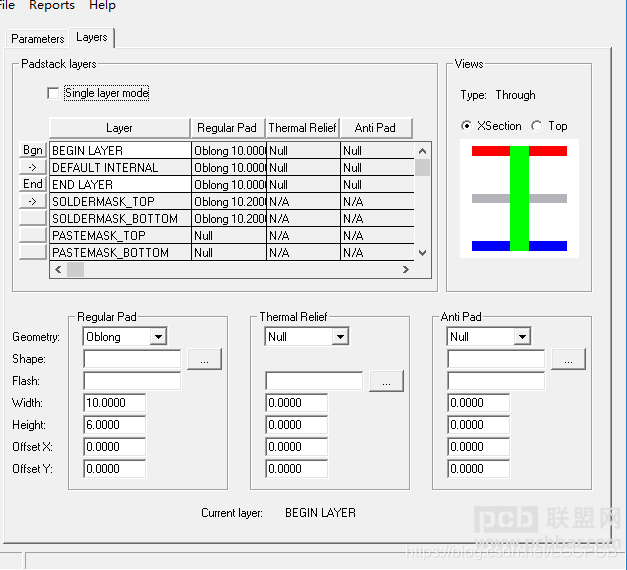Click Anti Pad Shape field

(496, 359)
